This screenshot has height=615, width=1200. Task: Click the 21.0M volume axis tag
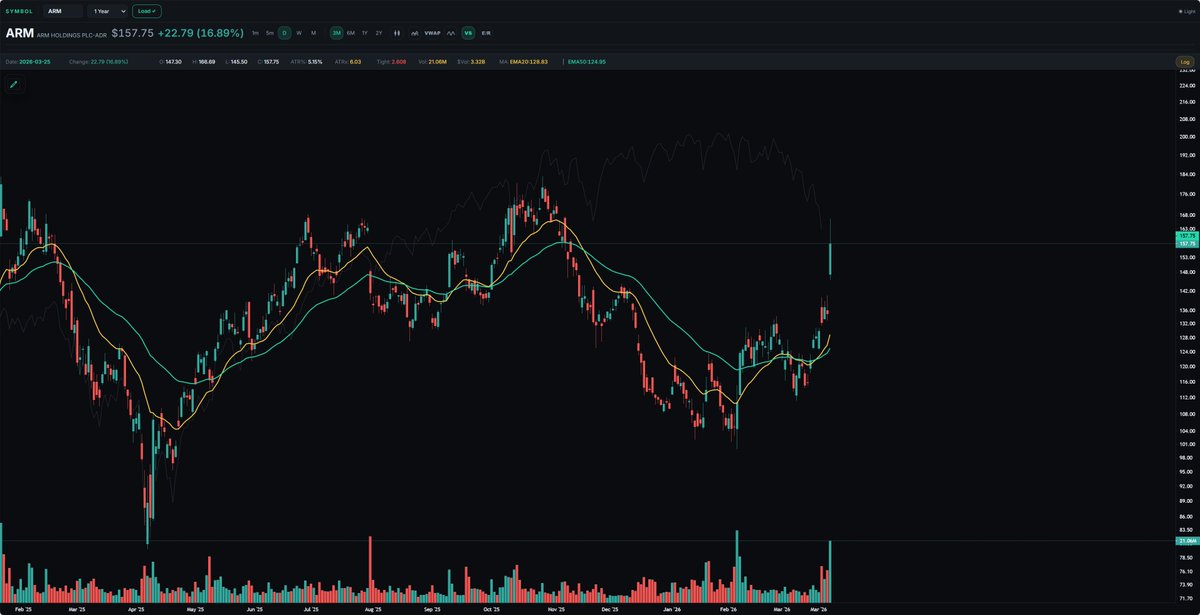pos(1187,541)
